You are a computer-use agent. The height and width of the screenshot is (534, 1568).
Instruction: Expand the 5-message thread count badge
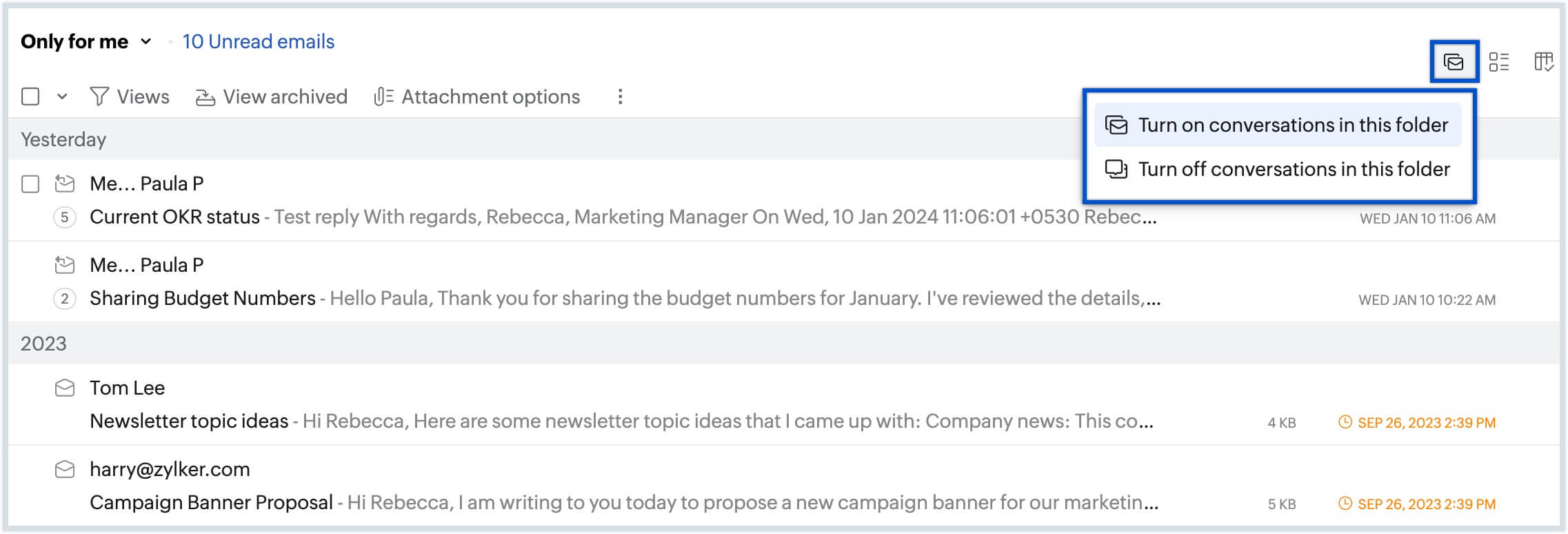coord(65,217)
